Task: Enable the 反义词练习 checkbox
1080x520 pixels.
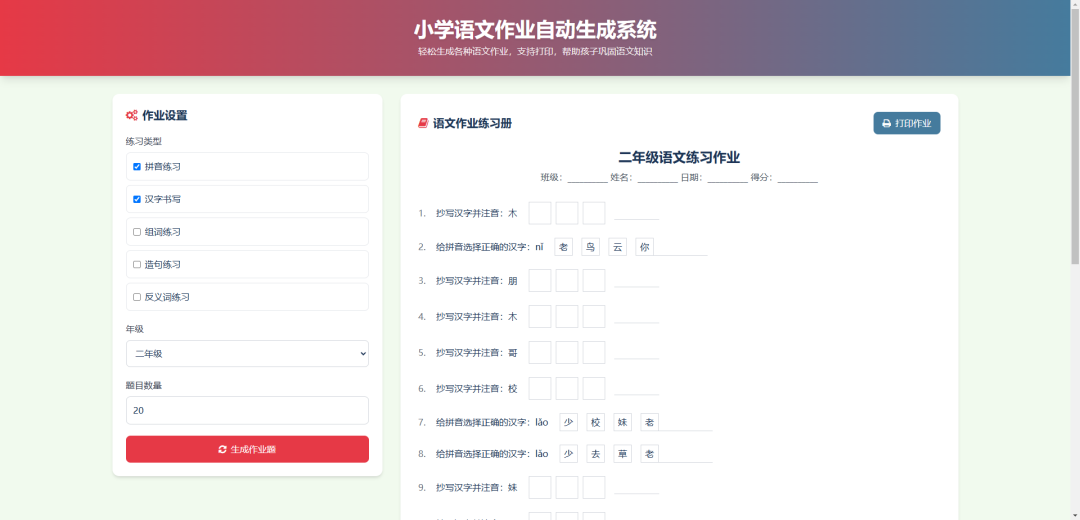Action: point(137,297)
